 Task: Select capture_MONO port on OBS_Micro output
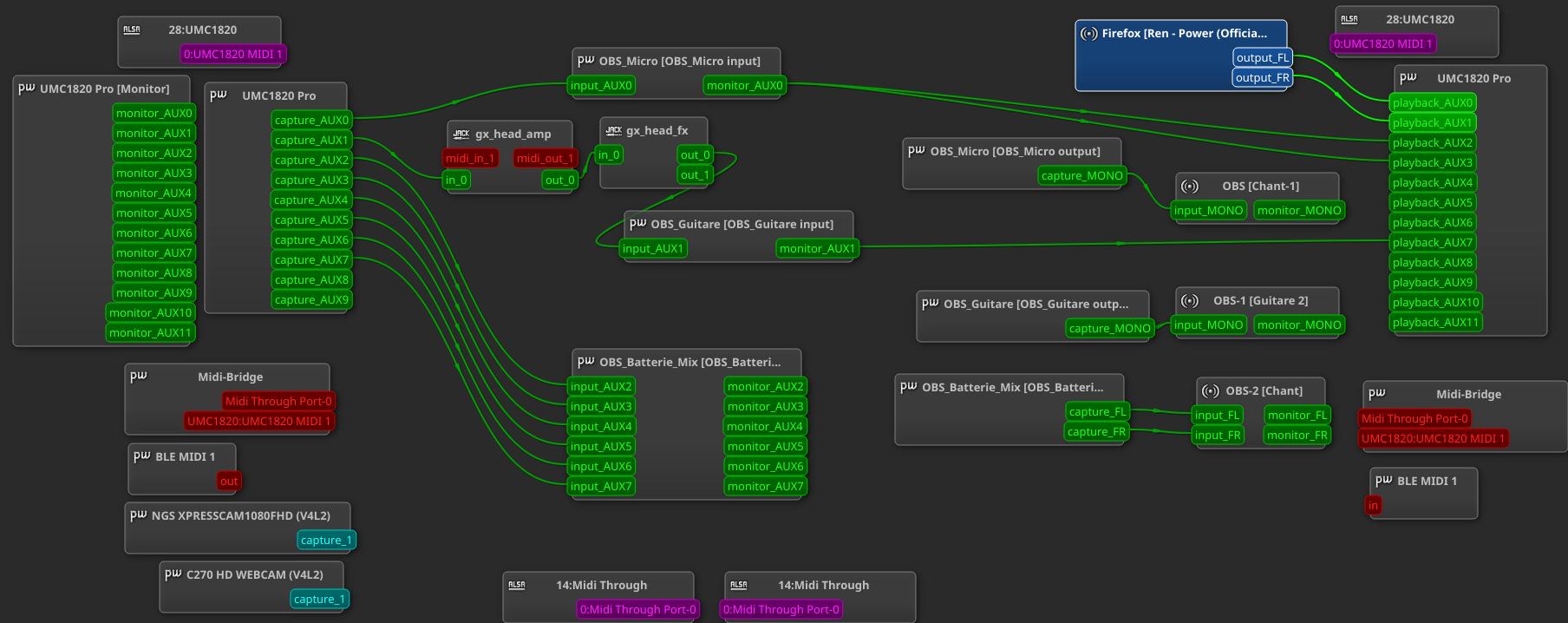point(1082,175)
